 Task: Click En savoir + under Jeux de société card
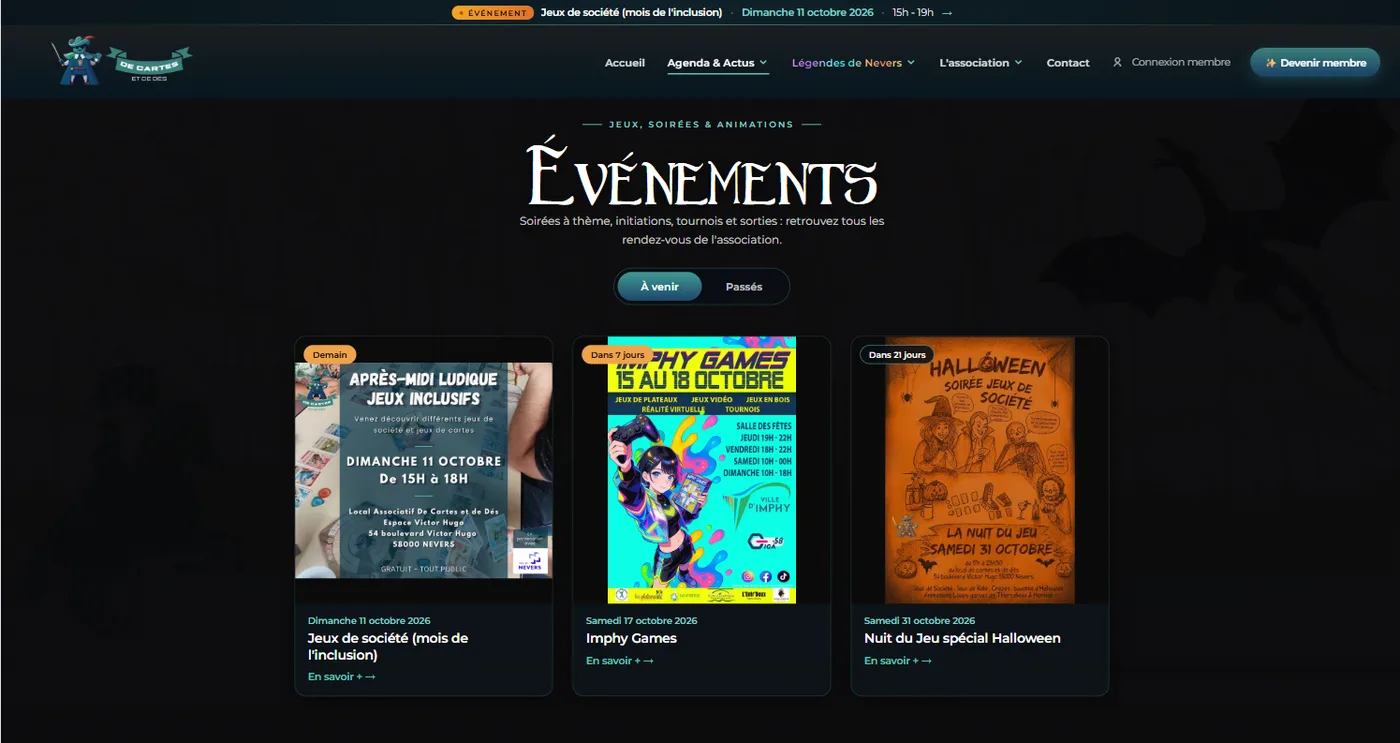pos(341,677)
